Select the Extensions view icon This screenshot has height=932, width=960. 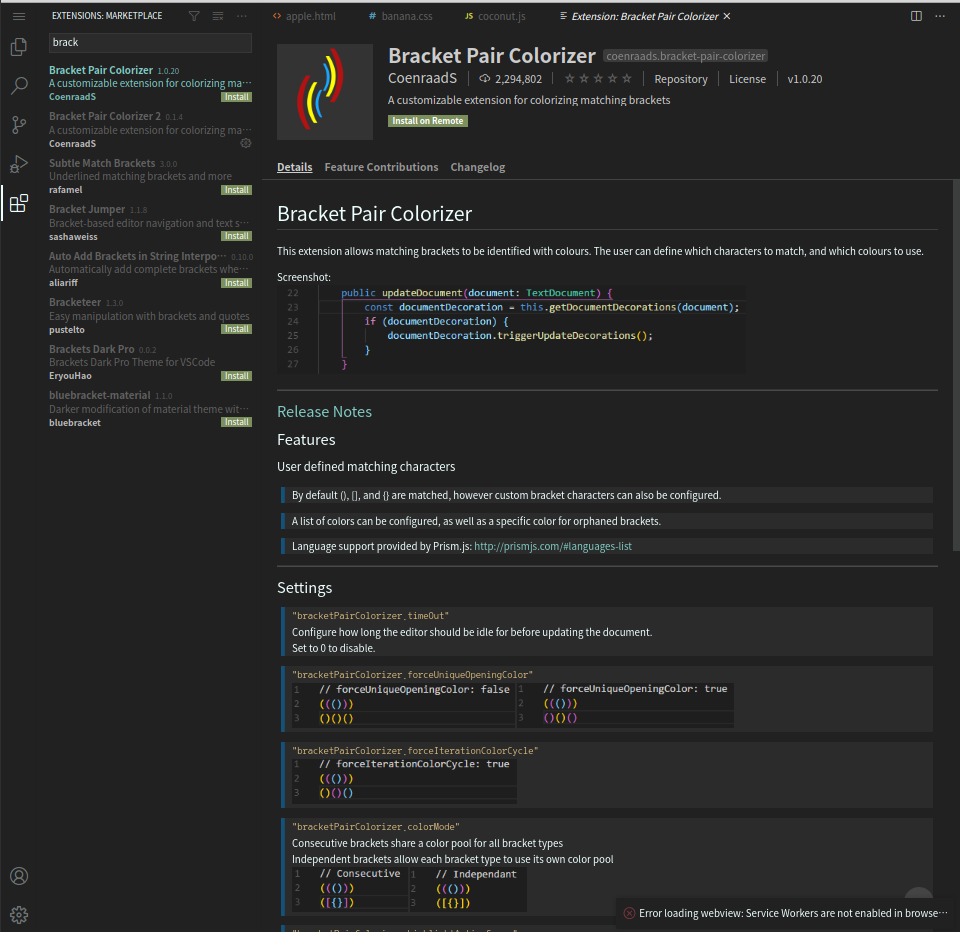pyautogui.click(x=19, y=203)
